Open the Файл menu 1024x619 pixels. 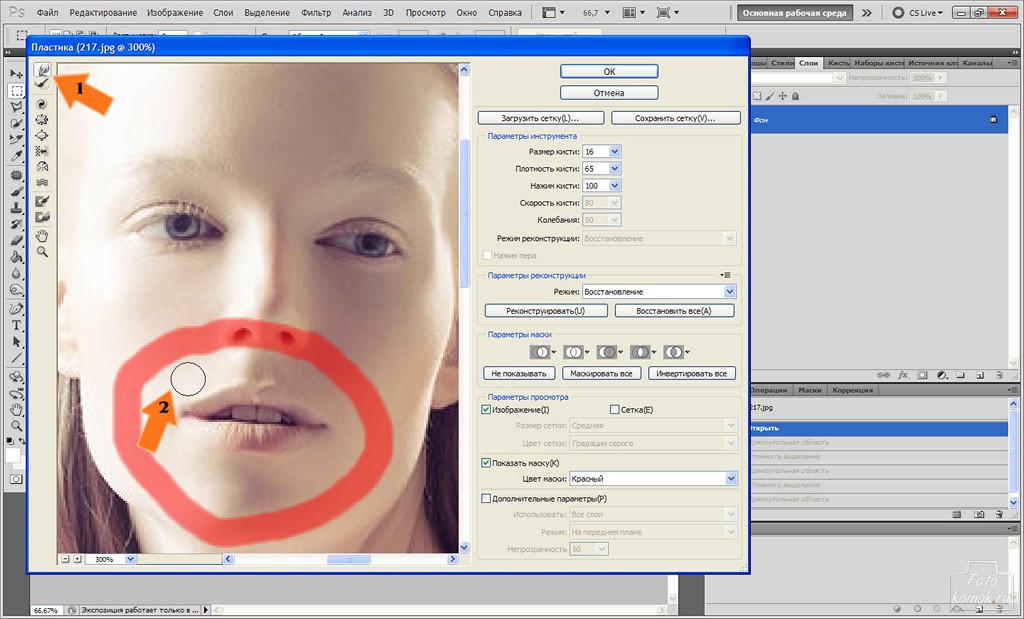pos(47,12)
